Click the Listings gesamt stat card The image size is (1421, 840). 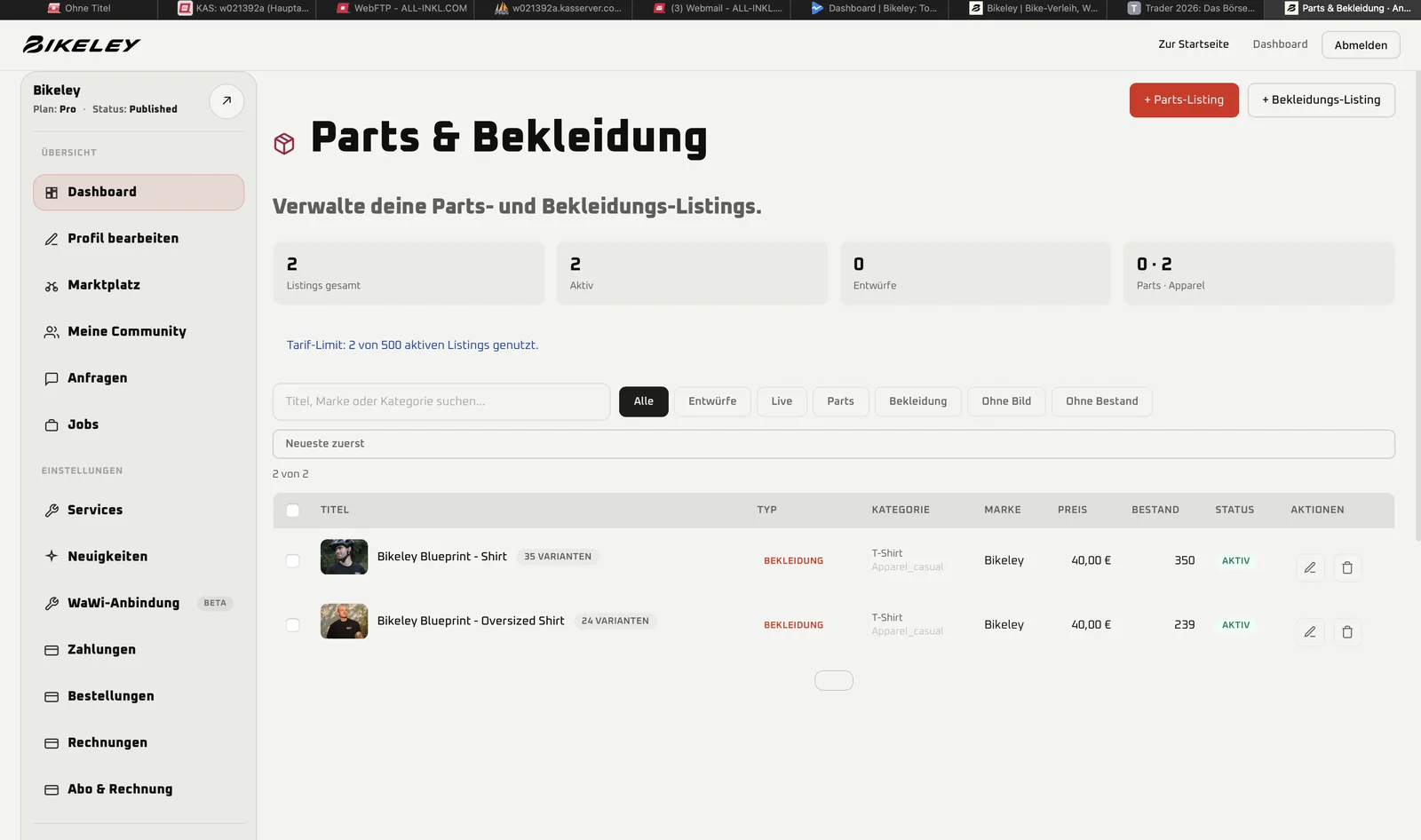(409, 273)
